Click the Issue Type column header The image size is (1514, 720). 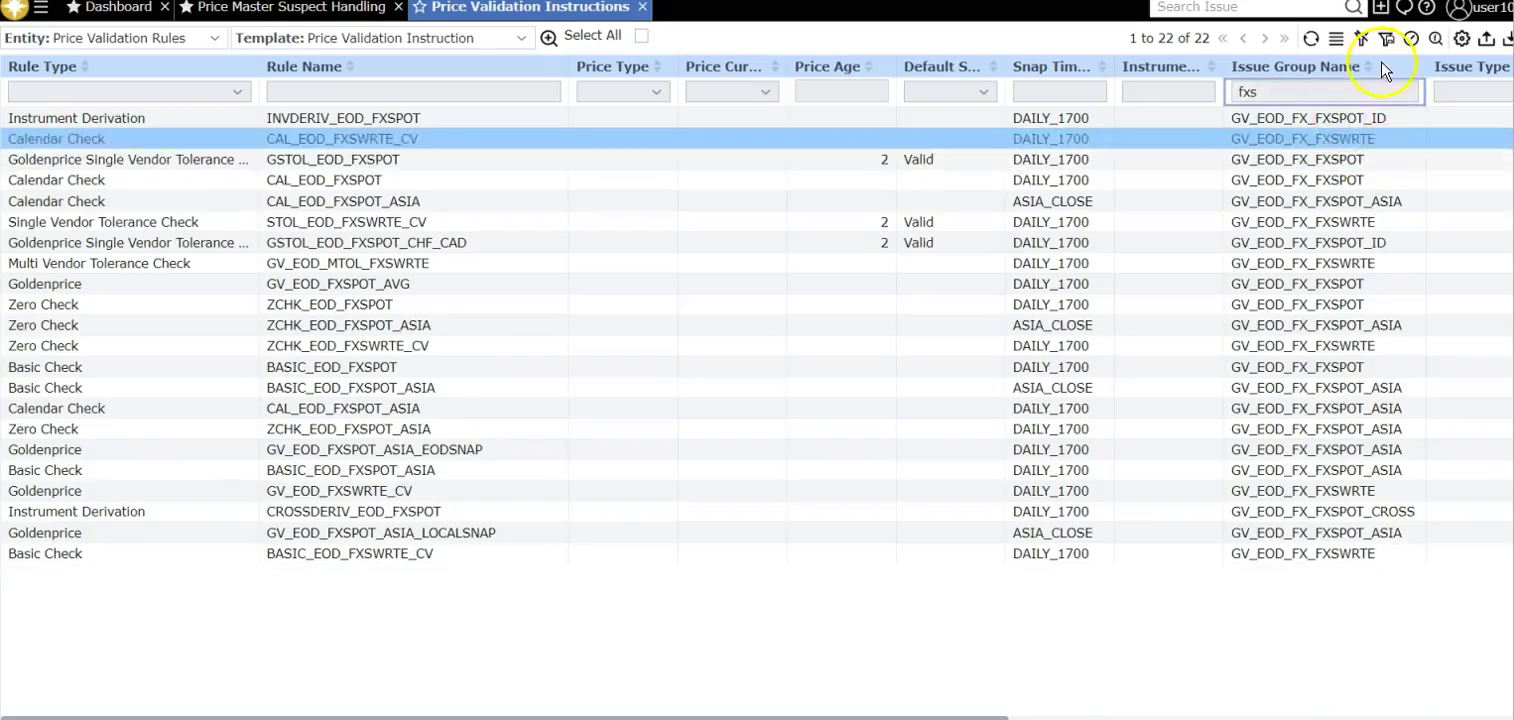tap(1471, 67)
